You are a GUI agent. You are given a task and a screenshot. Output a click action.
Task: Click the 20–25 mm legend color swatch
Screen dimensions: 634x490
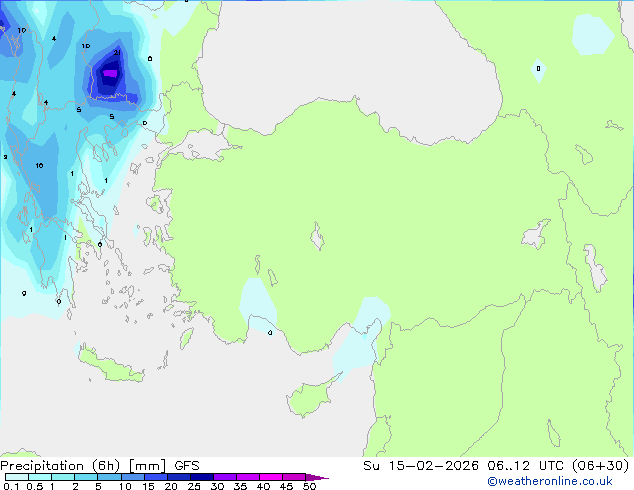[179, 477]
